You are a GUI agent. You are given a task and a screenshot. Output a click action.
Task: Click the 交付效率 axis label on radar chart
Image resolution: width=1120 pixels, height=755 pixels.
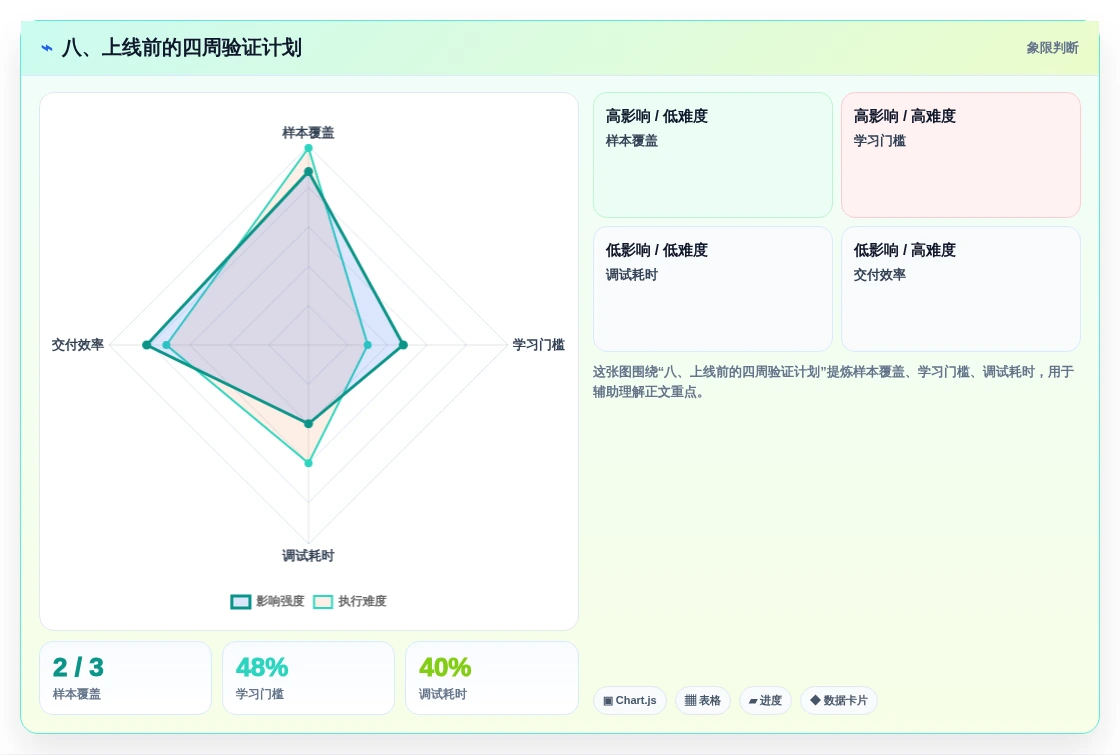78,345
